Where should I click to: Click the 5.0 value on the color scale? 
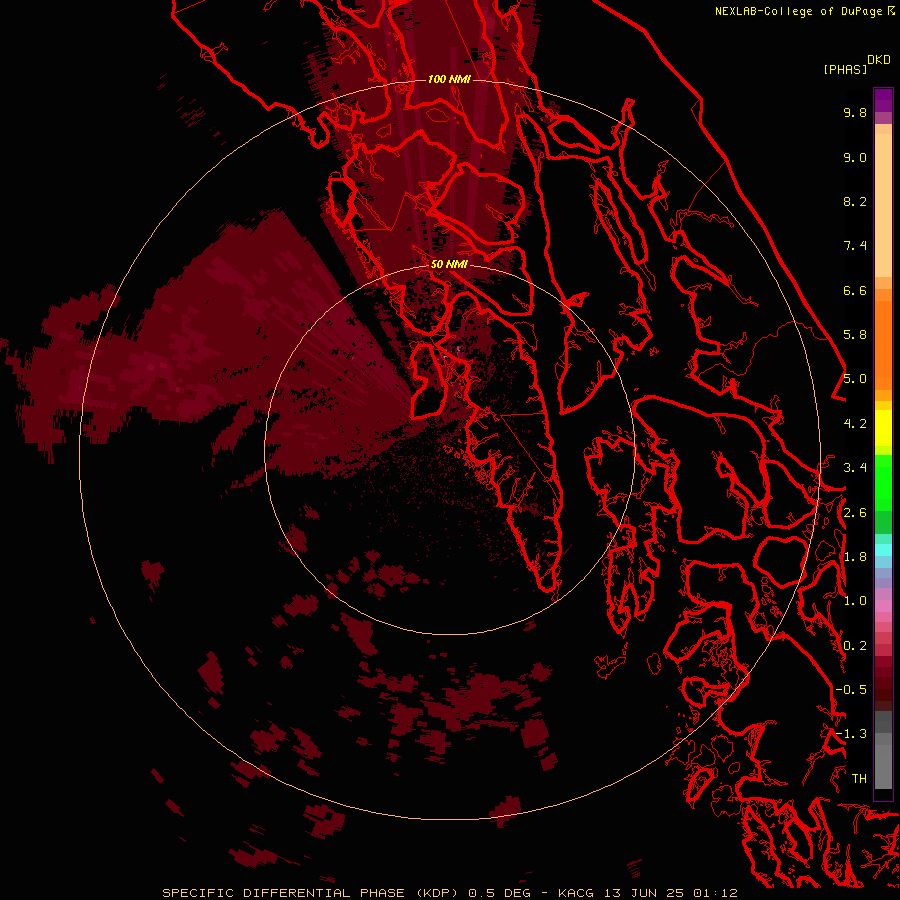tap(855, 379)
